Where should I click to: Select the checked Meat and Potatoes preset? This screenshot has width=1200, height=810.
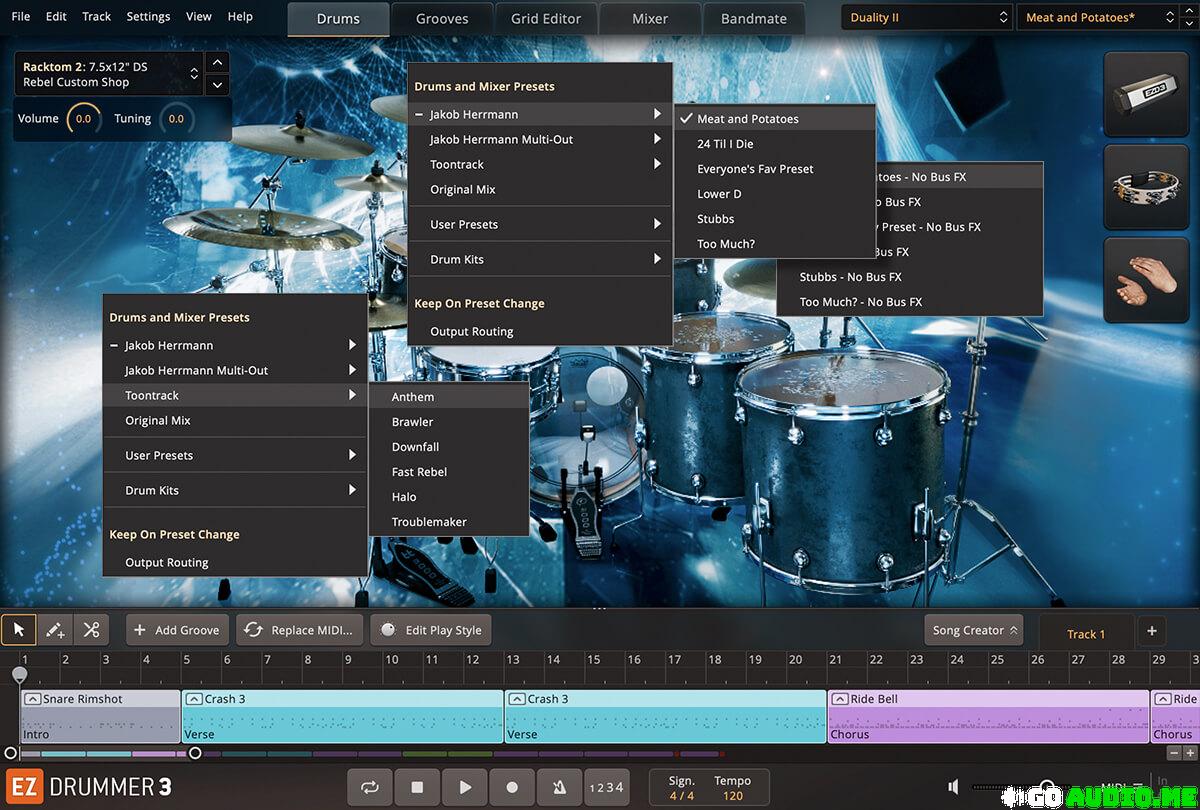(x=775, y=118)
